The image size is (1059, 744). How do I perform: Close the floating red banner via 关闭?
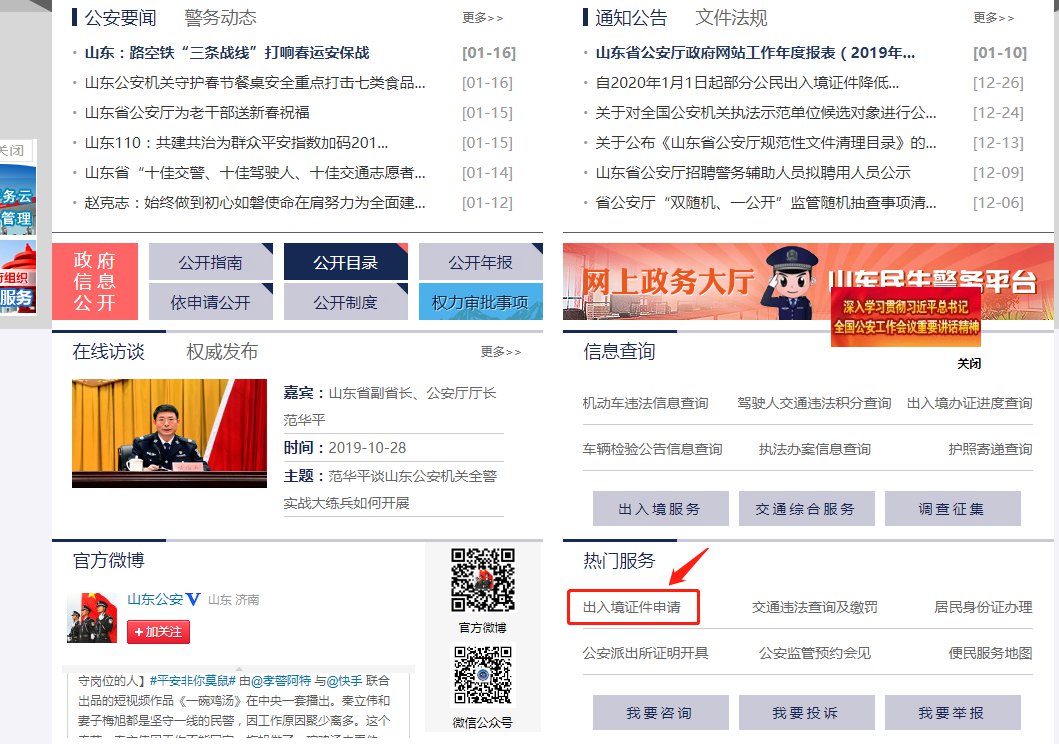pyautogui.click(x=968, y=364)
